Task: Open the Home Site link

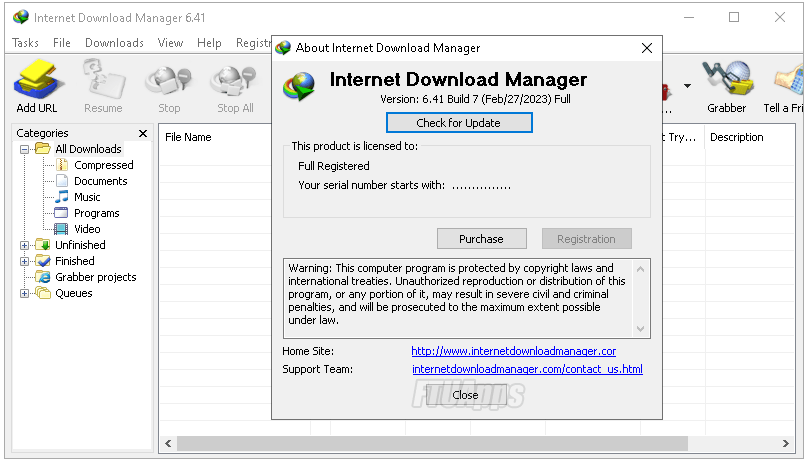Action: click(x=513, y=351)
